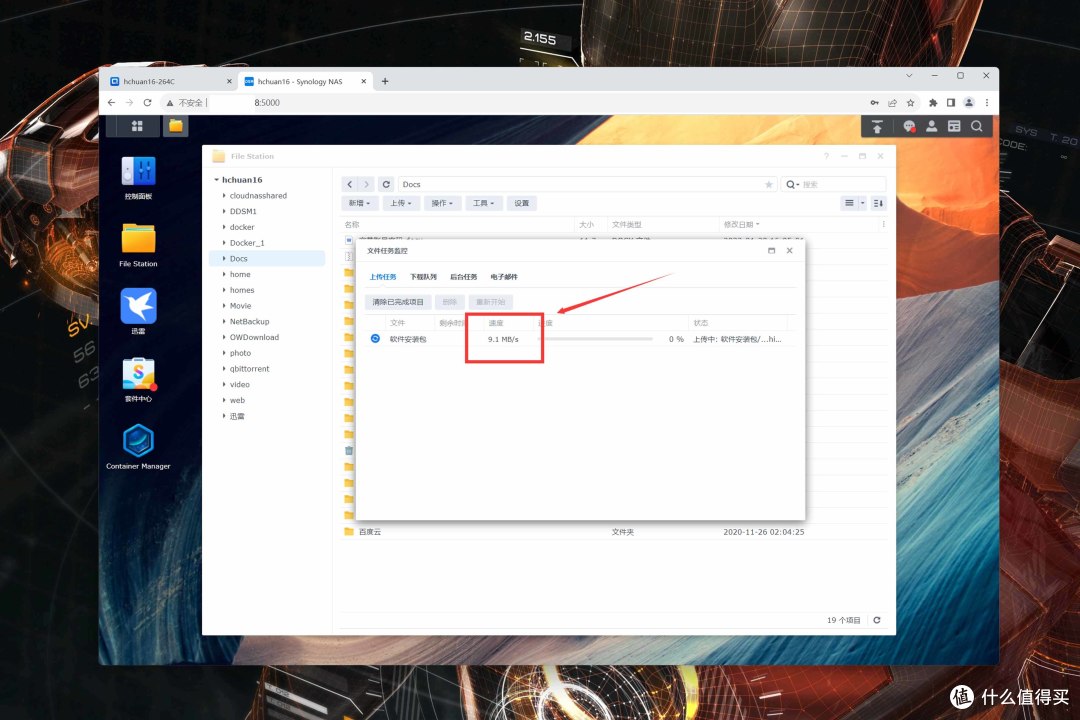Open the 上传 dropdown menu
Viewport: 1080px width, 720px height.
(400, 203)
